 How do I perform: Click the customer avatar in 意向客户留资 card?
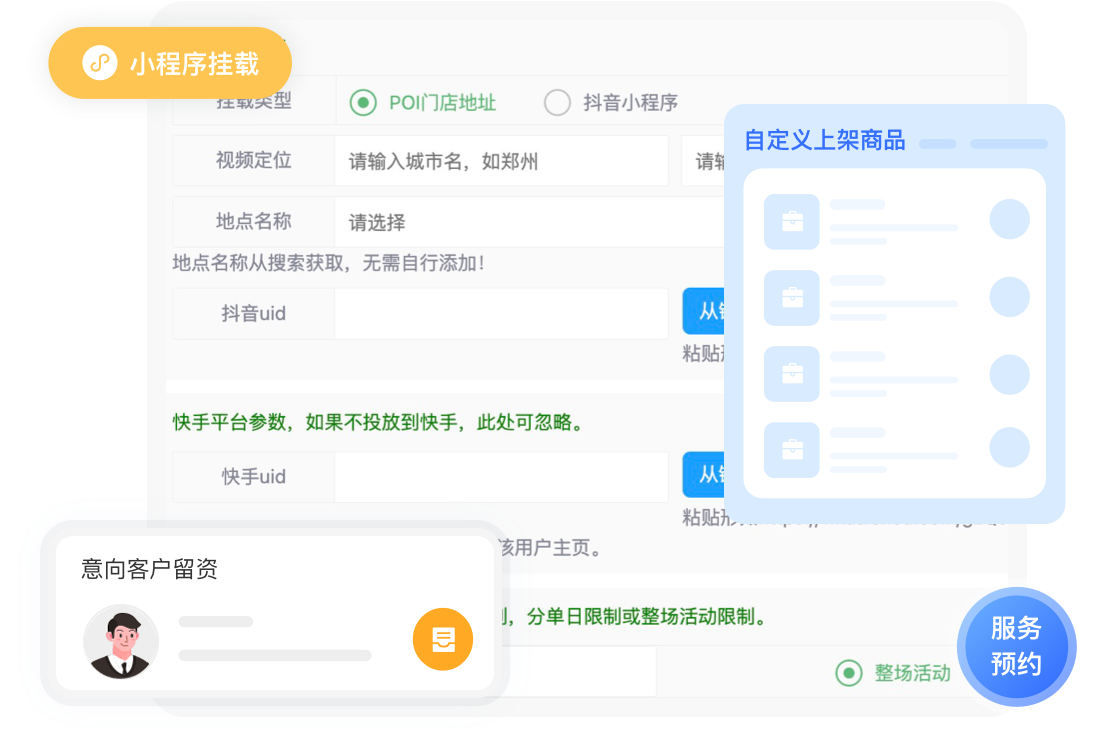[x=121, y=642]
